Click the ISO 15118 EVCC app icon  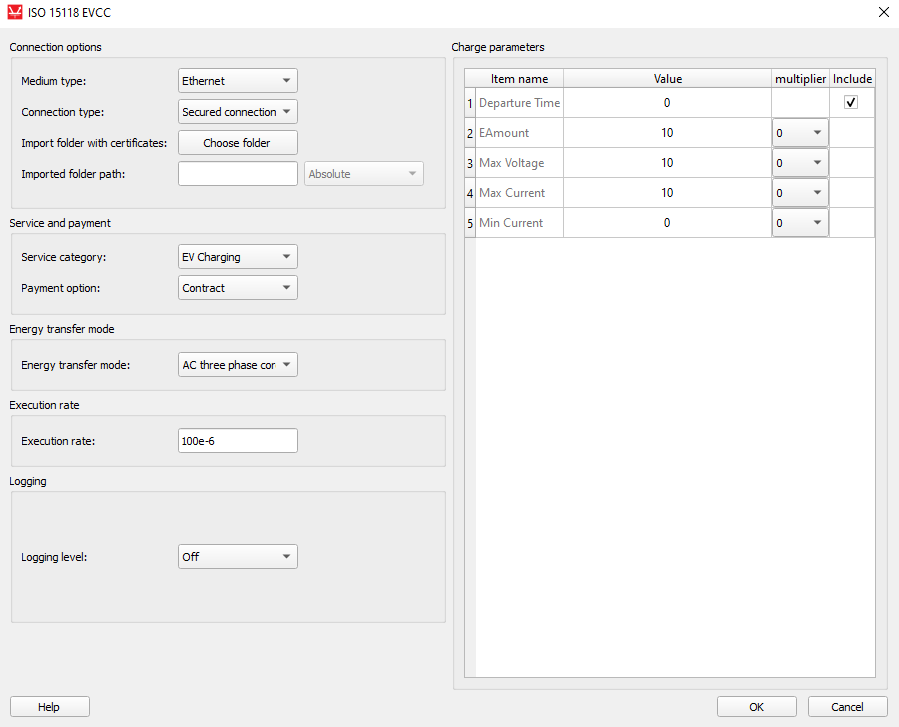(15, 12)
